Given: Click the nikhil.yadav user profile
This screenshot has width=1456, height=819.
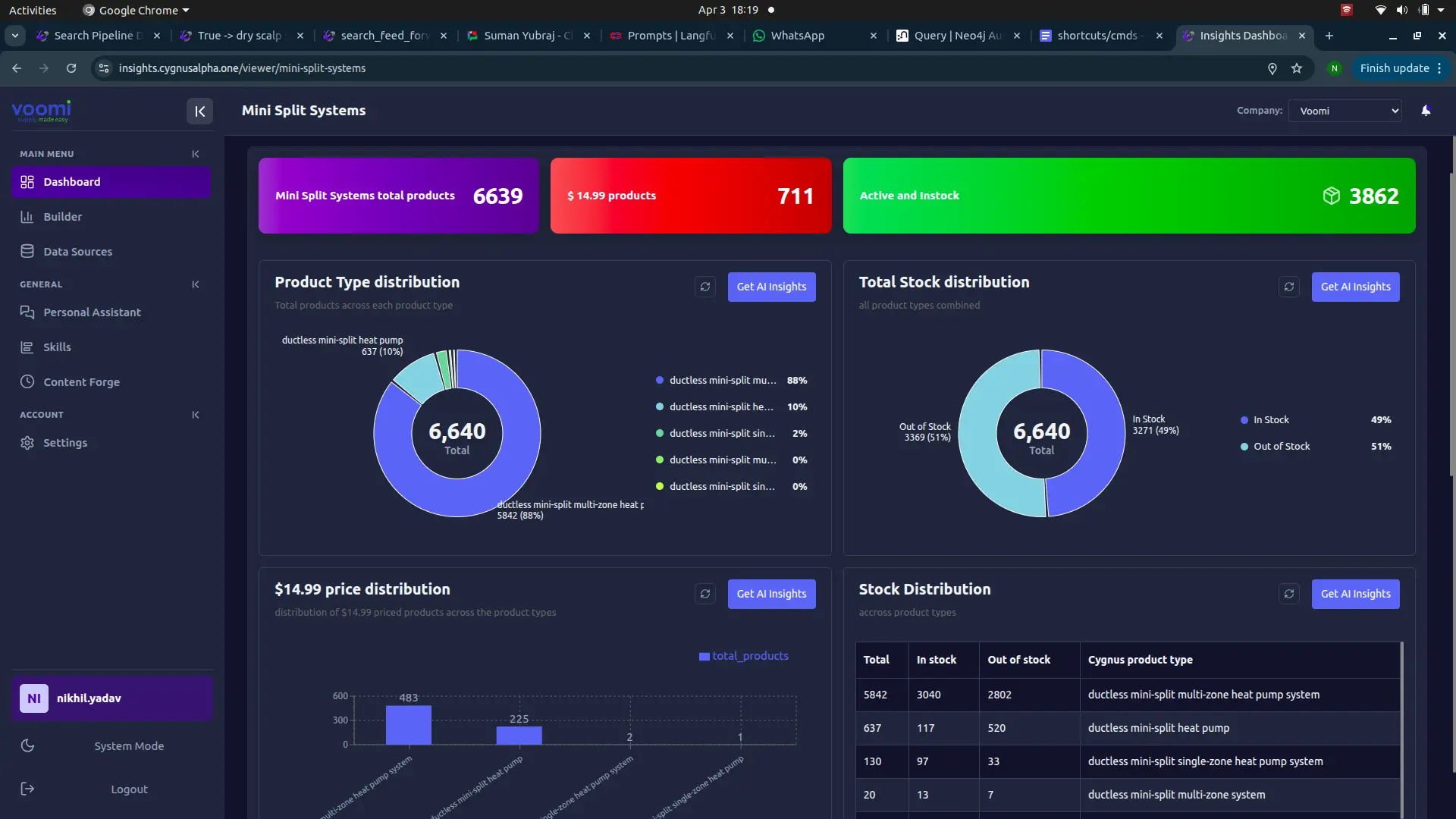Looking at the screenshot, I should click(111, 698).
